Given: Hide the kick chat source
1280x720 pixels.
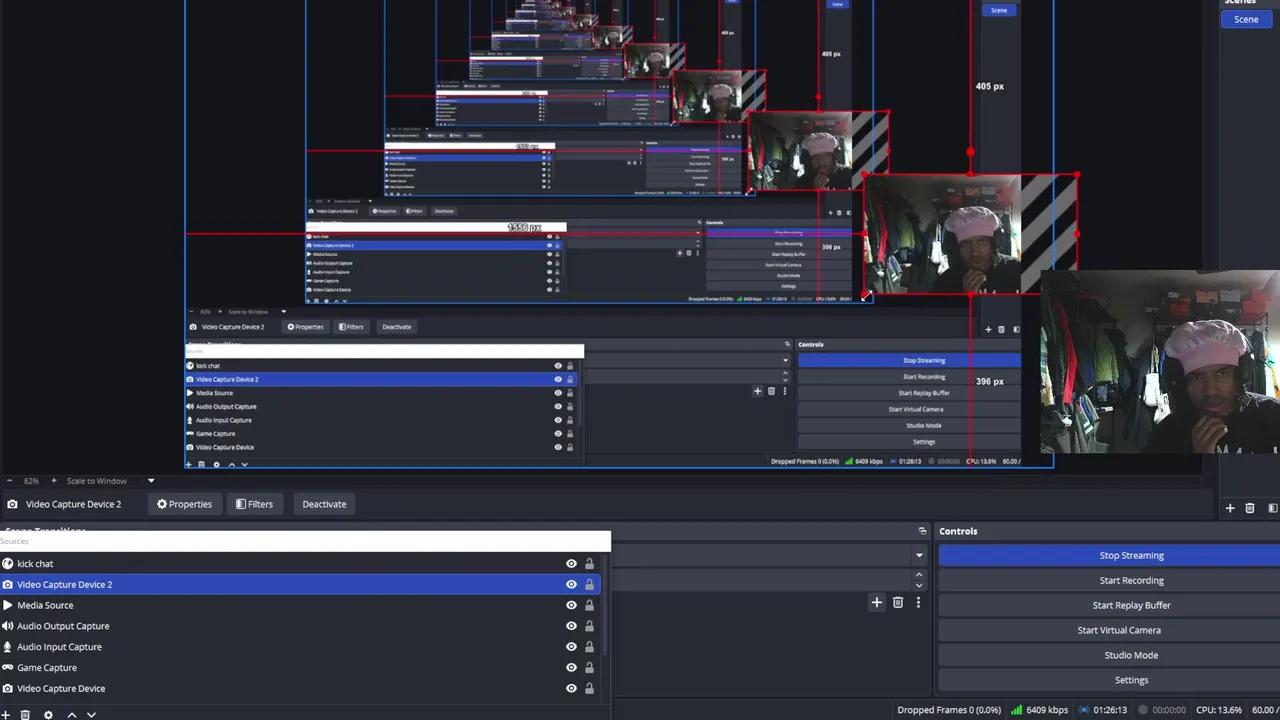Looking at the screenshot, I should click(x=571, y=564).
